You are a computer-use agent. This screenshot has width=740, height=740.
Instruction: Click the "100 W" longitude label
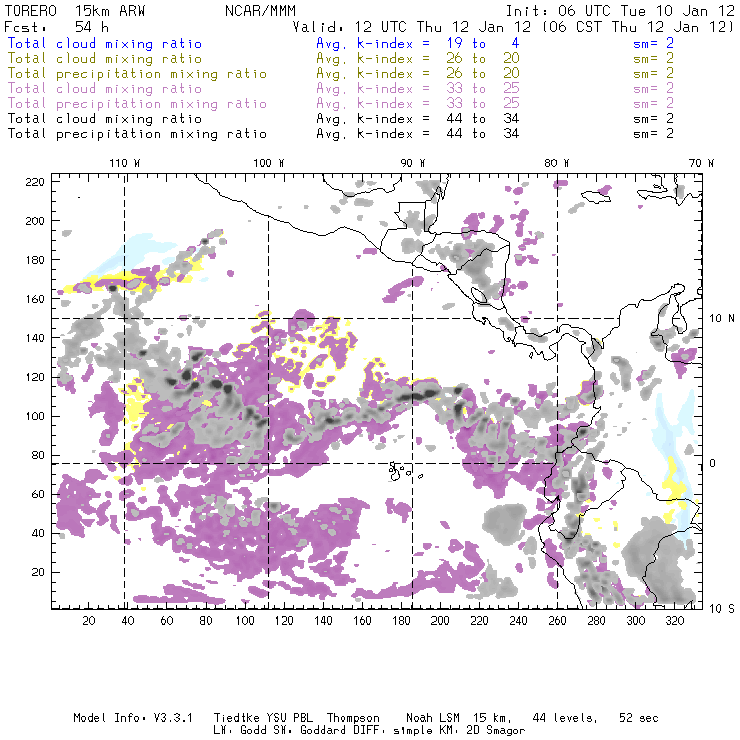[269, 163]
